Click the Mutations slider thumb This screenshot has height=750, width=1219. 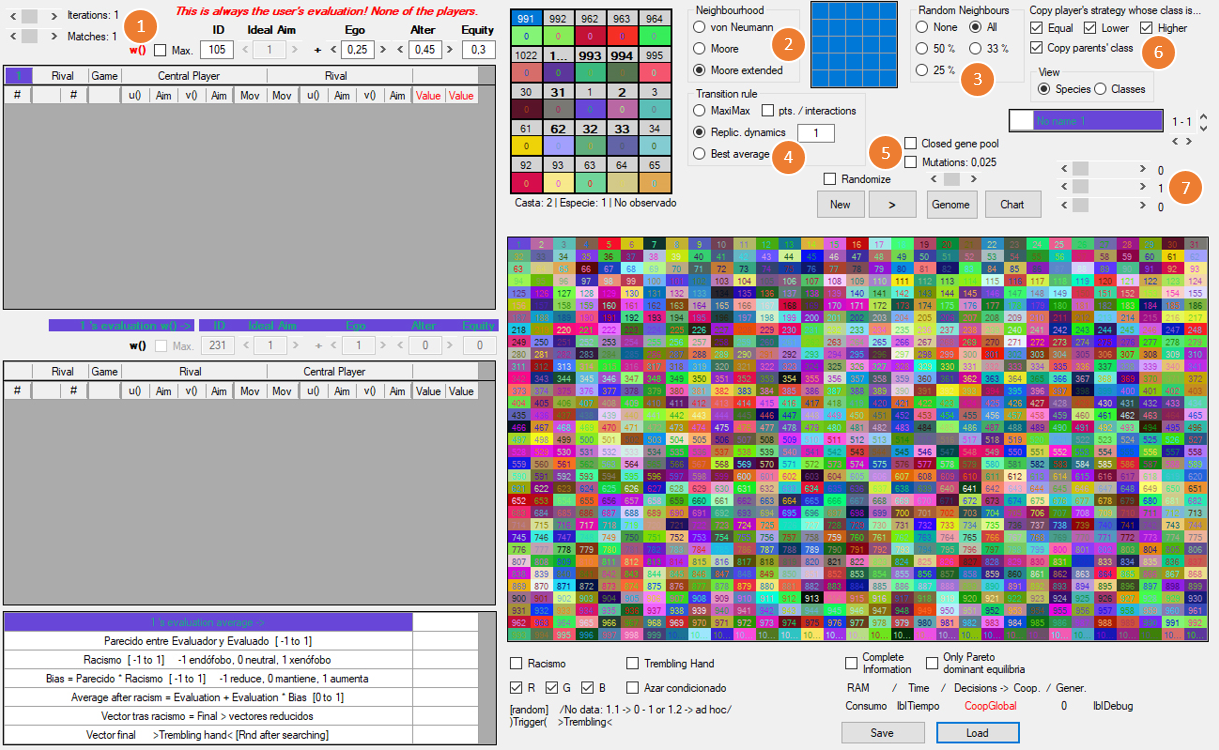pyautogui.click(x=952, y=179)
